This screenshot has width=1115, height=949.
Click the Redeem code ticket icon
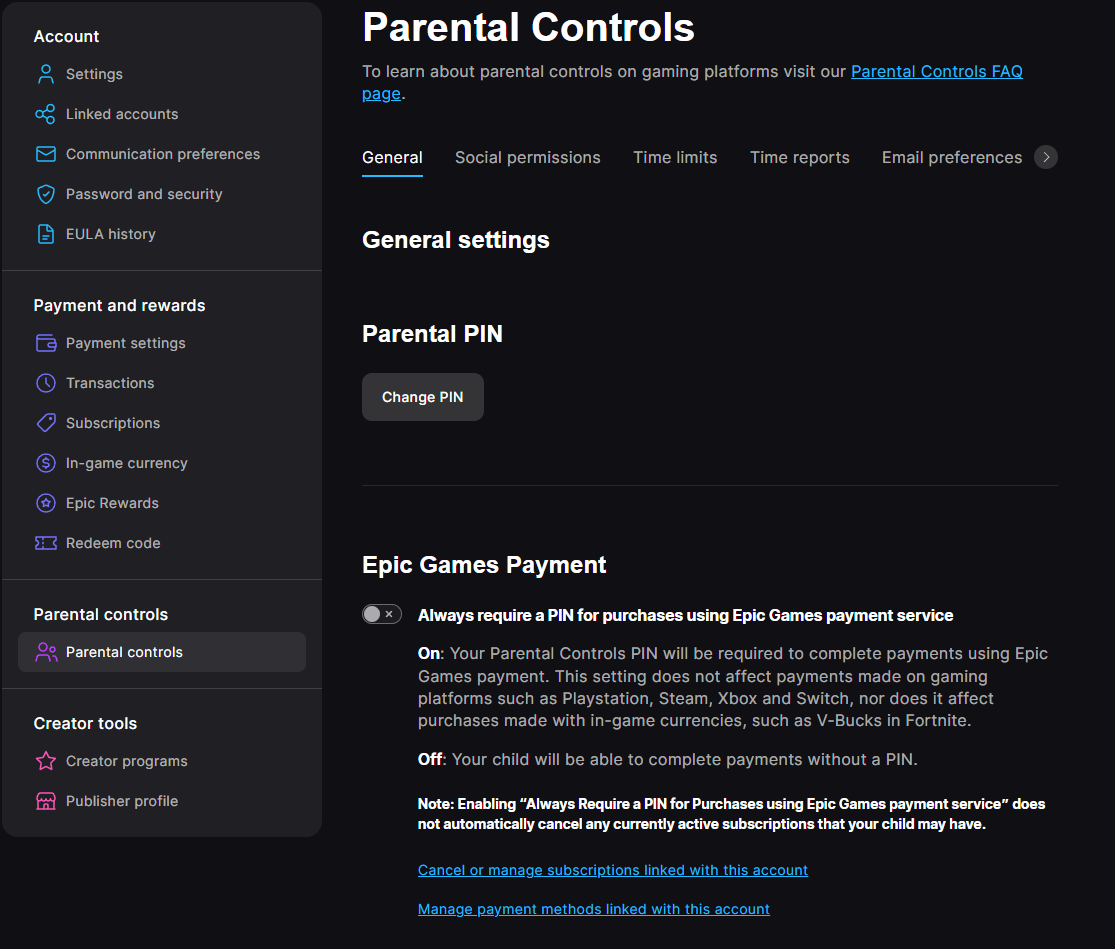click(46, 543)
